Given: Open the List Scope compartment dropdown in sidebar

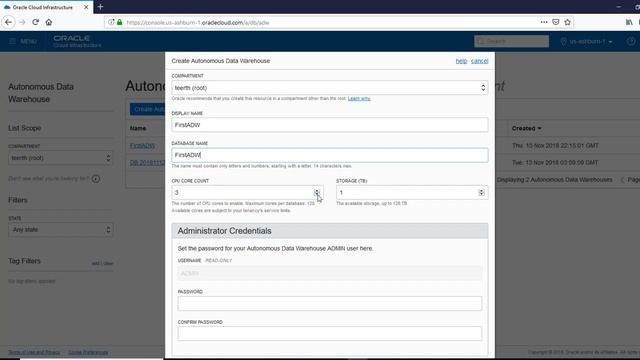Looking at the screenshot, I should pyautogui.click(x=60, y=158).
